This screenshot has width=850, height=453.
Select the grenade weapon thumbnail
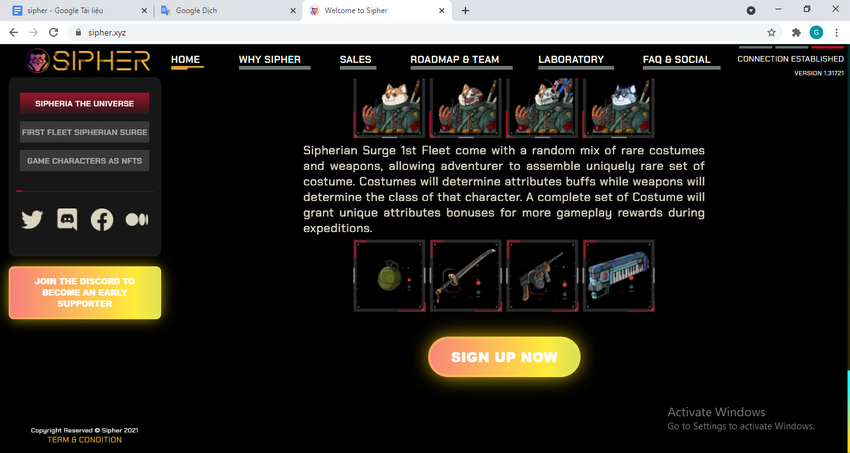coord(389,276)
